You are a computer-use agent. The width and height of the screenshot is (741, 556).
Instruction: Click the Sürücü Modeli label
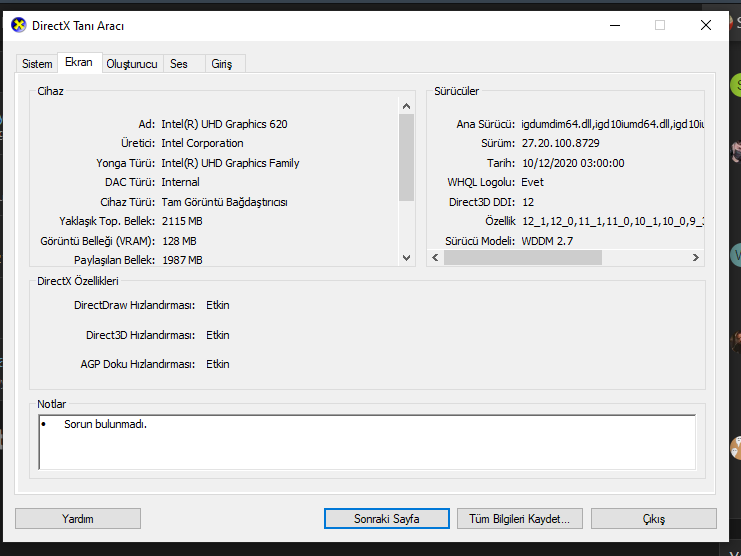click(480, 241)
